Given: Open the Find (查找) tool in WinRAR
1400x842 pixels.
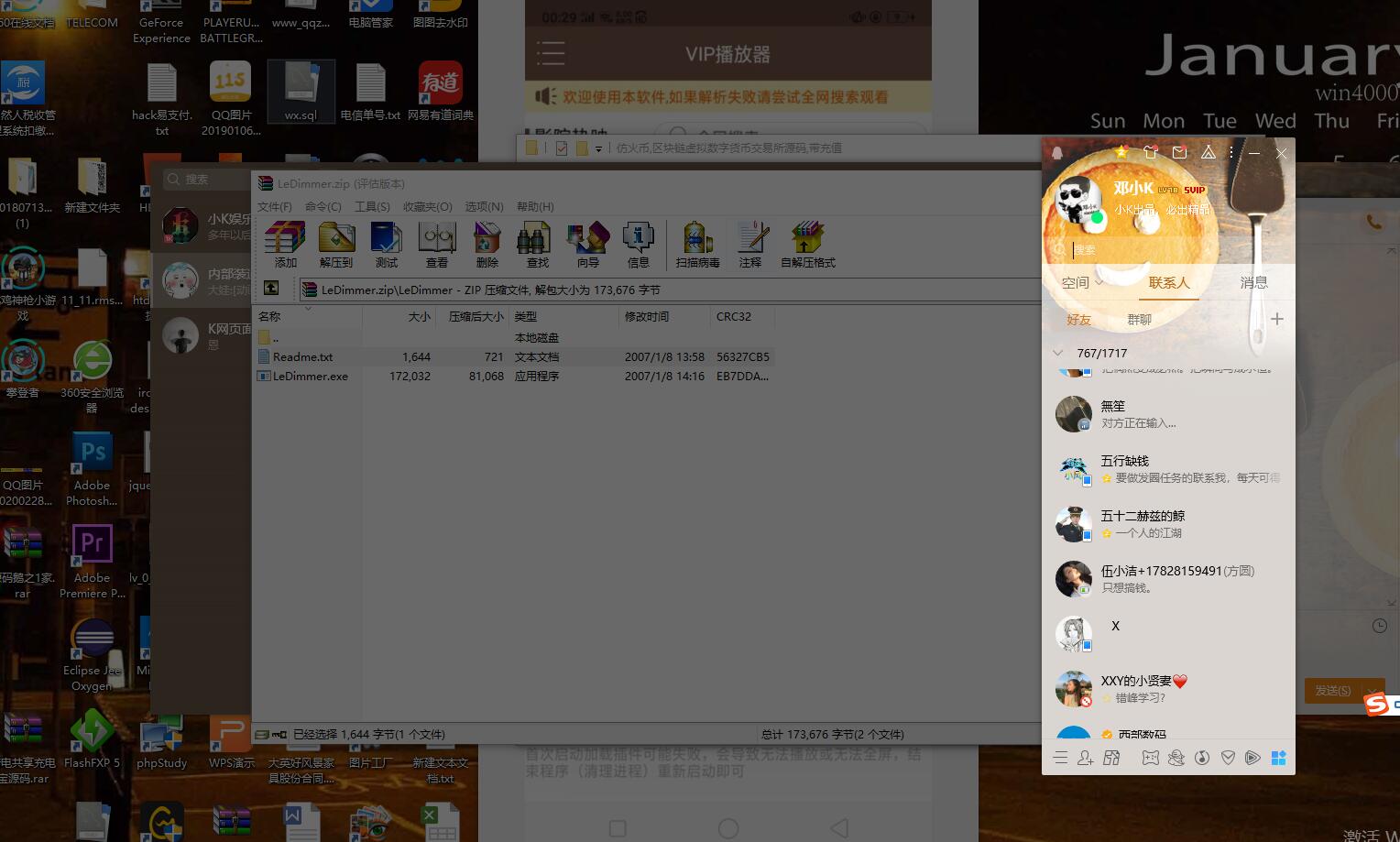Looking at the screenshot, I should (536, 243).
